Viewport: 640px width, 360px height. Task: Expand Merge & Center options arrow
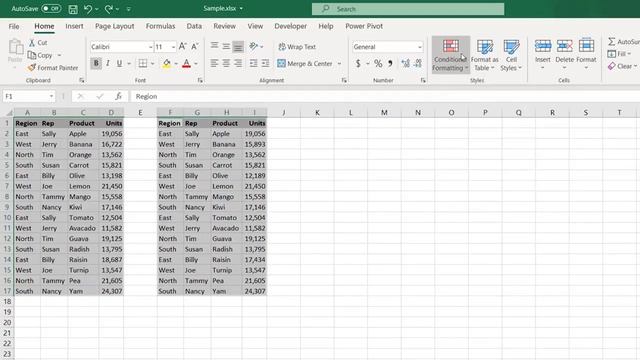point(339,64)
